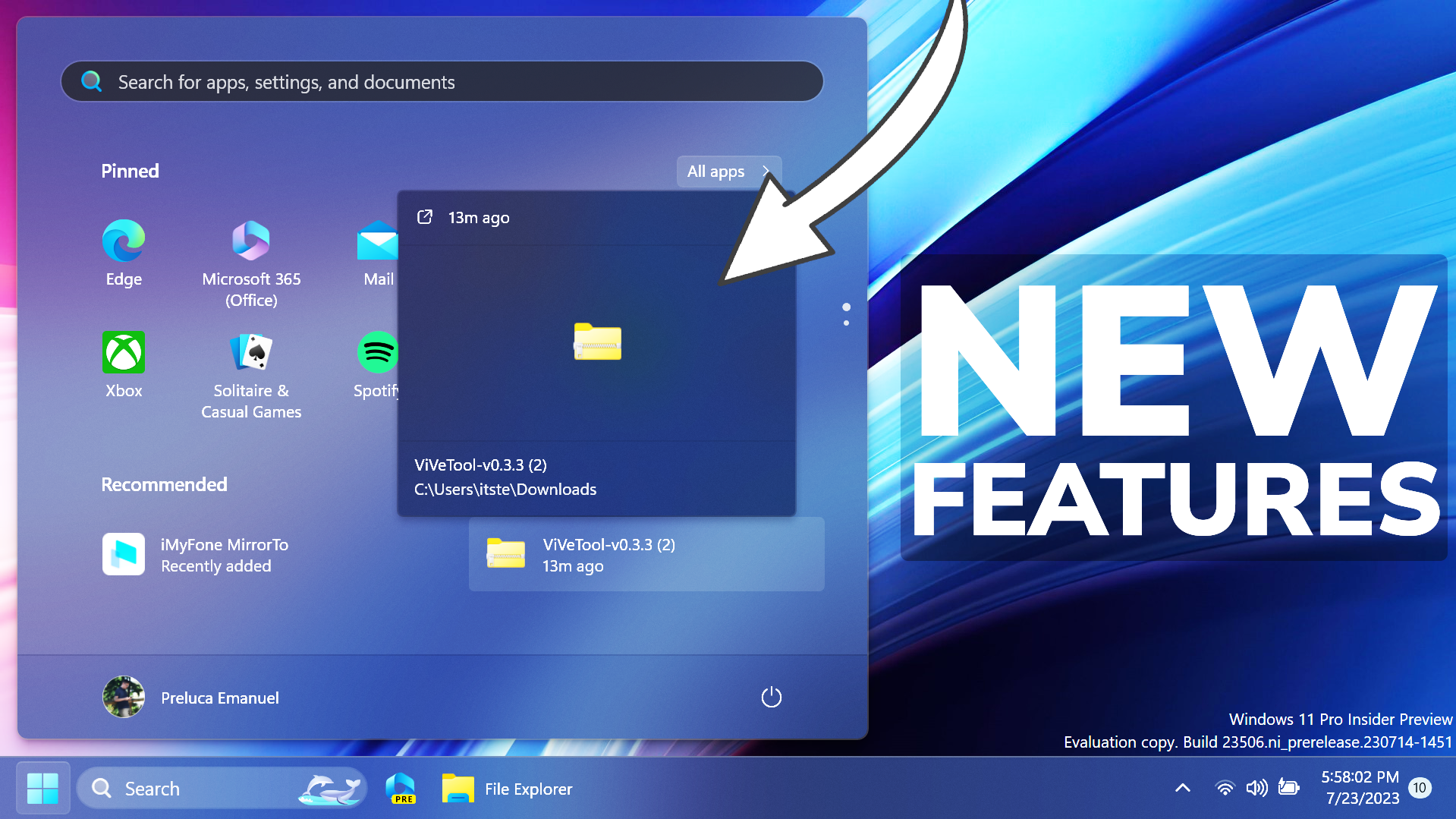
Task: Click the C:\Users\itste\Downloads path link
Action: [x=505, y=490]
